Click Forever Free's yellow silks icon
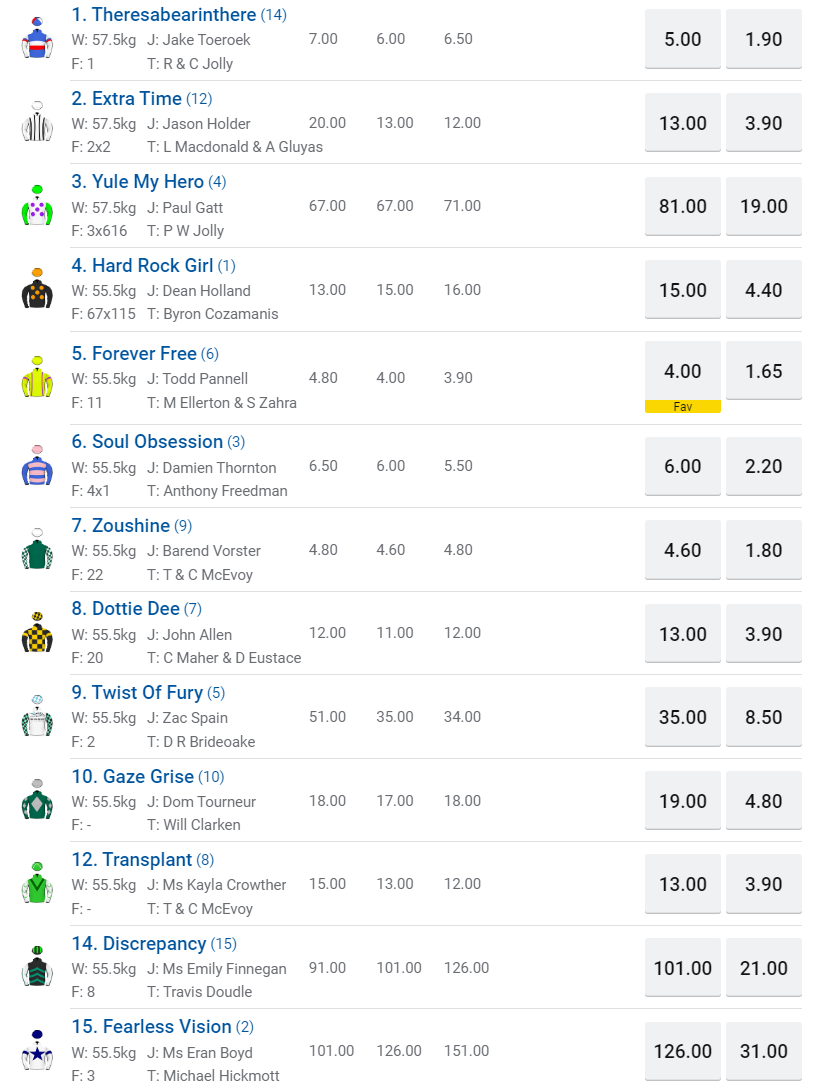 [37, 377]
